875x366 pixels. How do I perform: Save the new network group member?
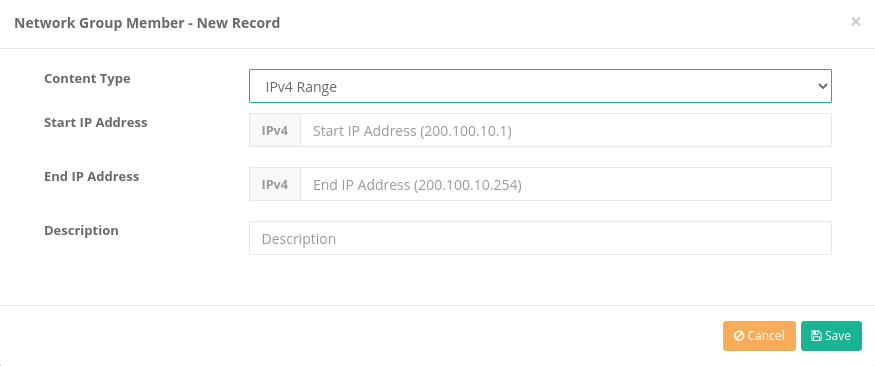(831, 336)
